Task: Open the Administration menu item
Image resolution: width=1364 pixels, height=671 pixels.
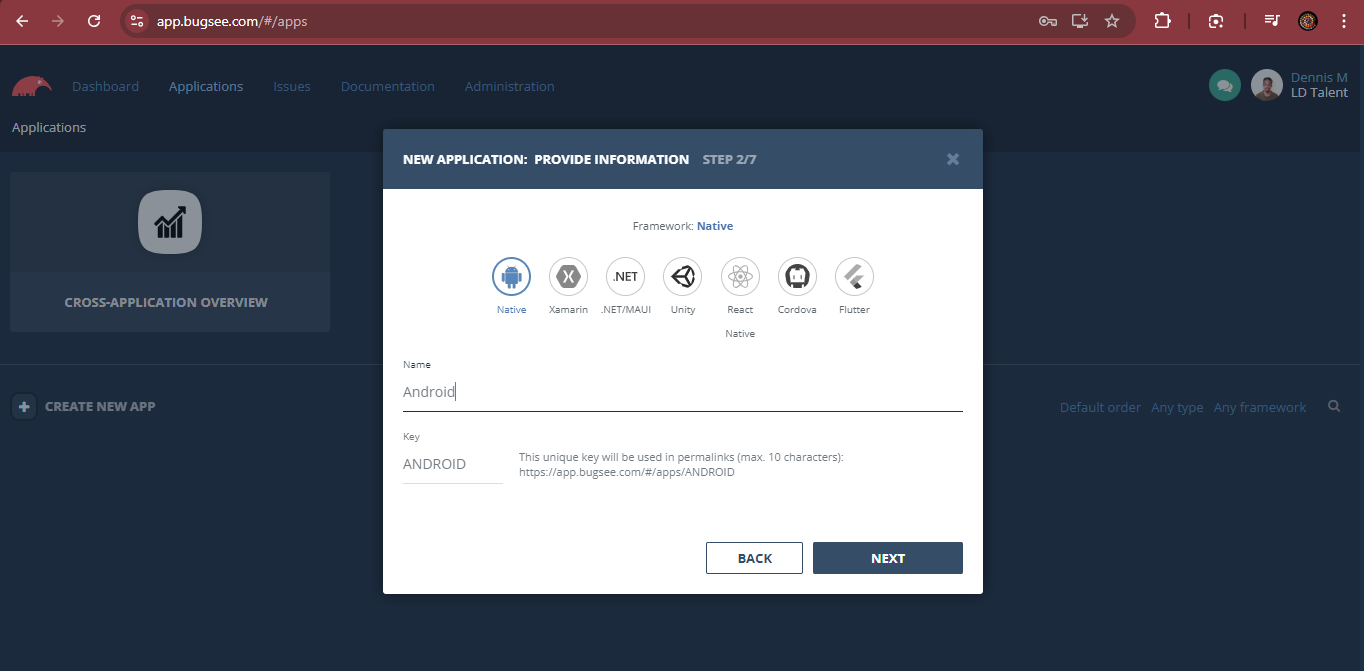Action: [x=510, y=86]
